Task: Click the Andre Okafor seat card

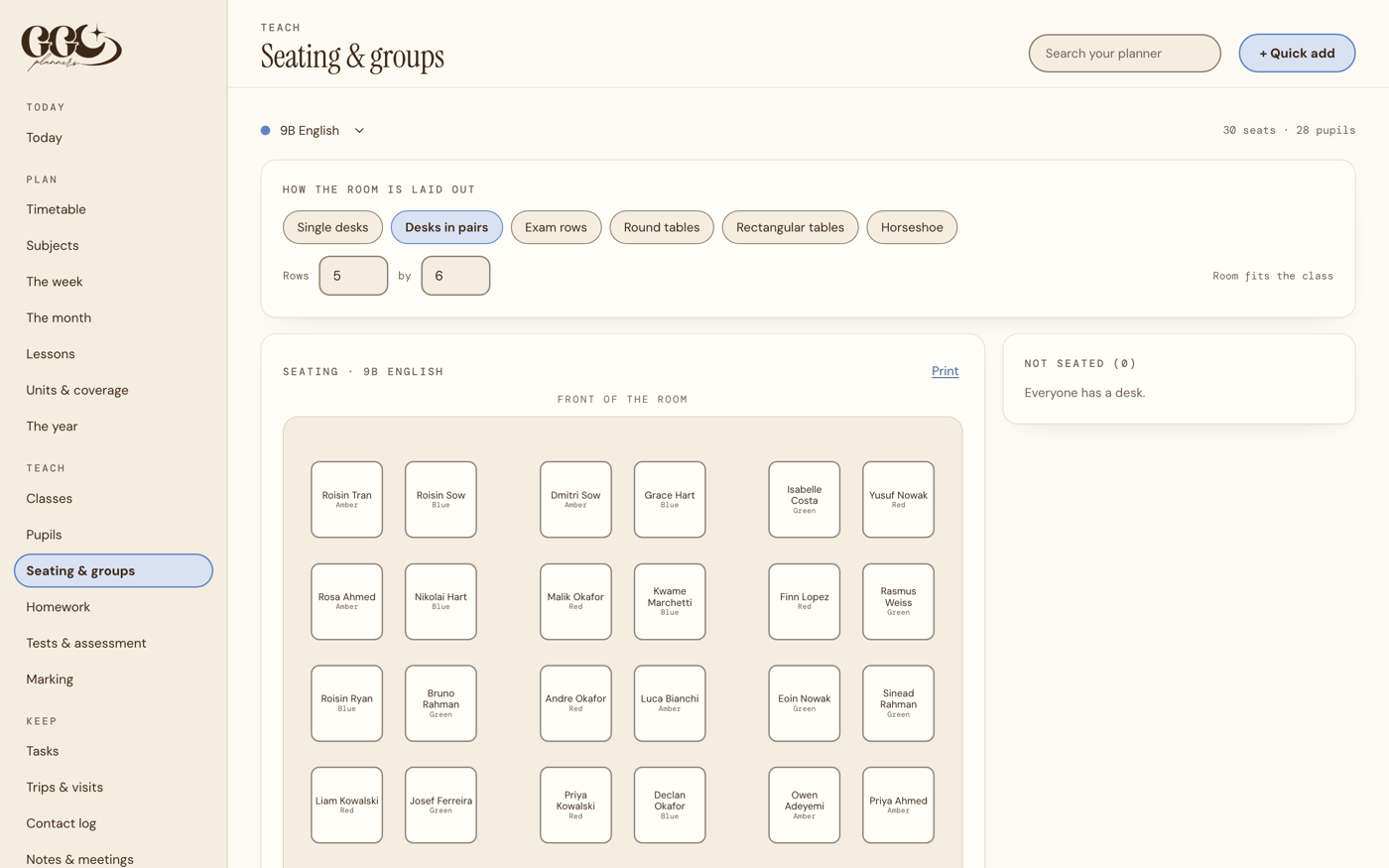Action: pyautogui.click(x=575, y=703)
